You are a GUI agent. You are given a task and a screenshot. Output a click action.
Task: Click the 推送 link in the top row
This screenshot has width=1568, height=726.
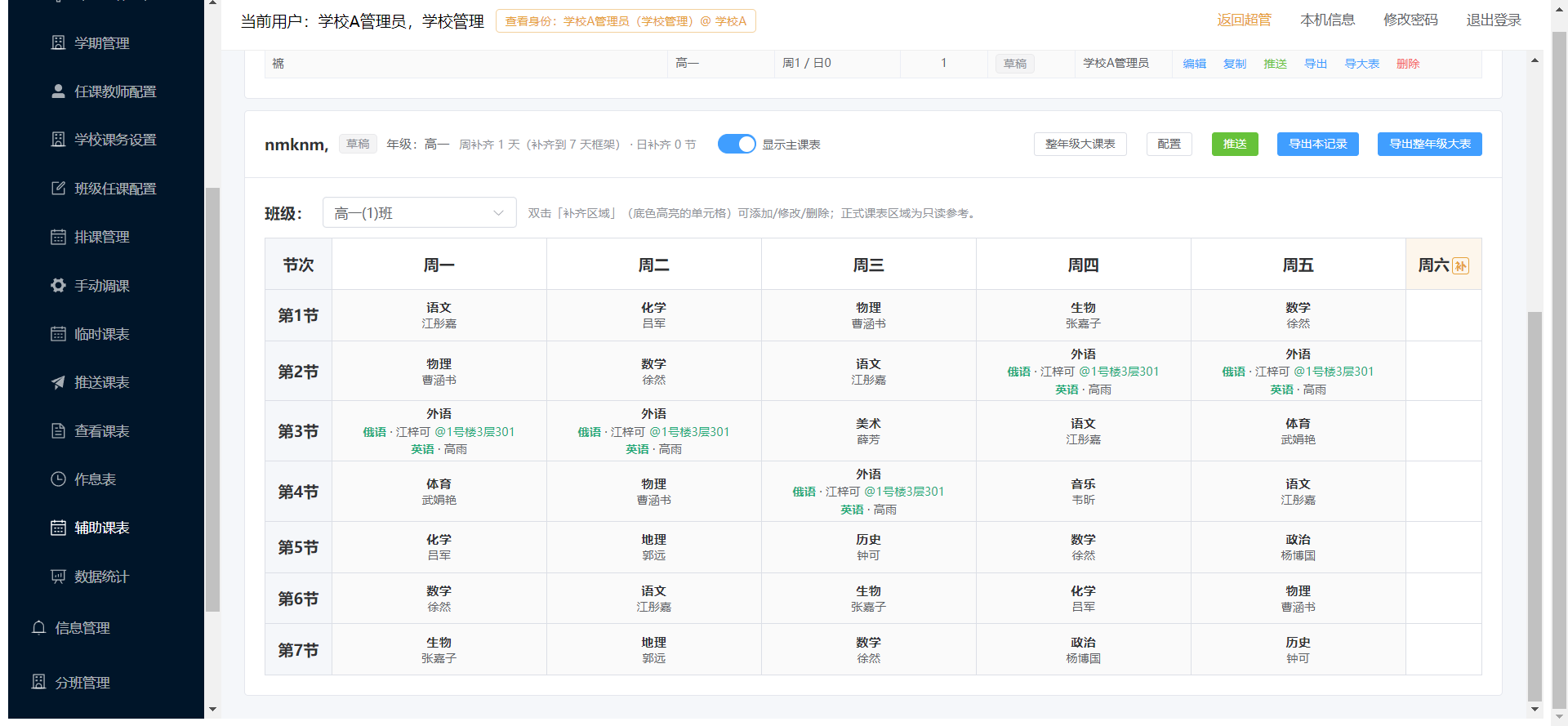[x=1275, y=64]
